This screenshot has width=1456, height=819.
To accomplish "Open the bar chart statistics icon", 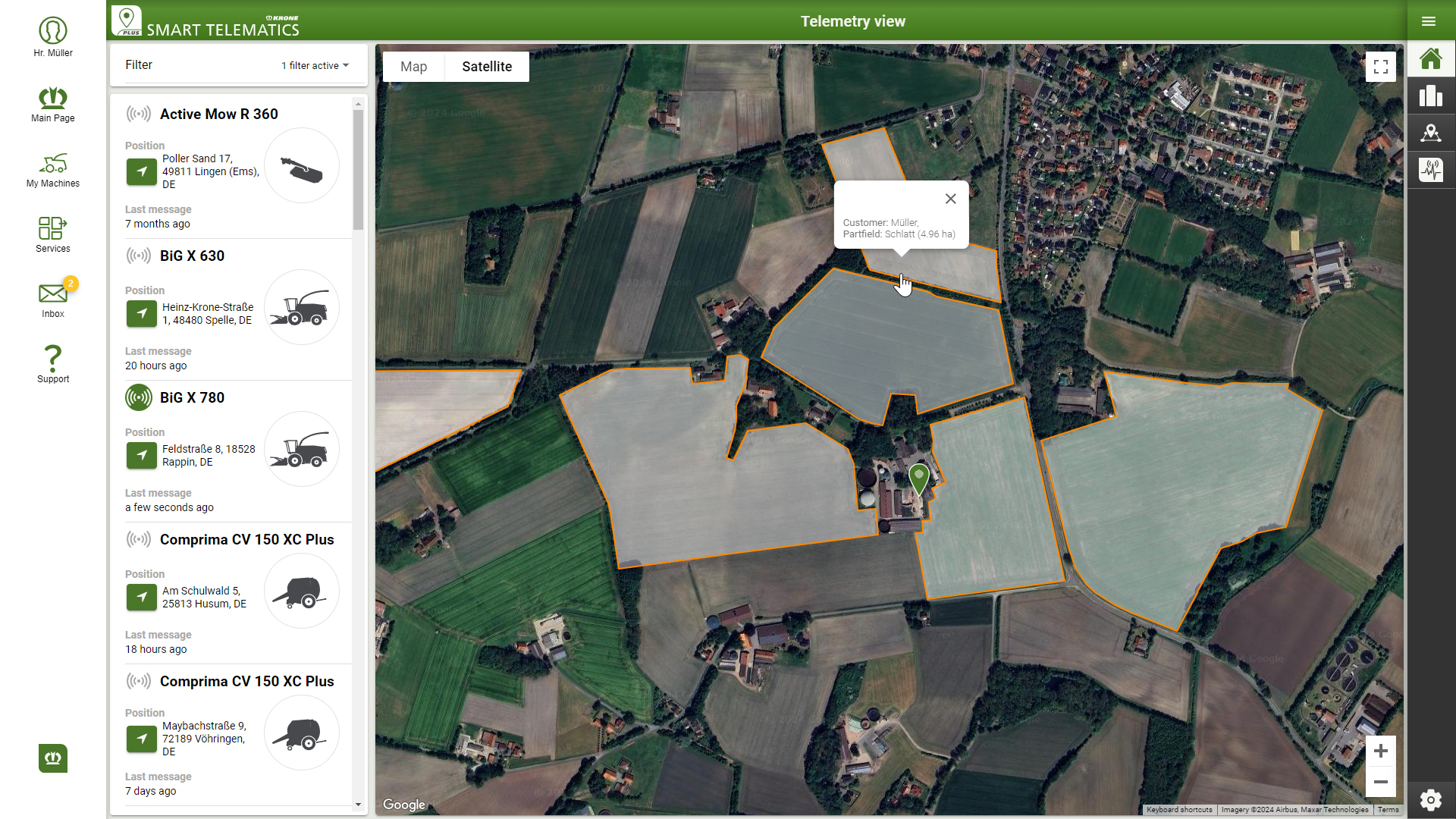I will point(1430,96).
